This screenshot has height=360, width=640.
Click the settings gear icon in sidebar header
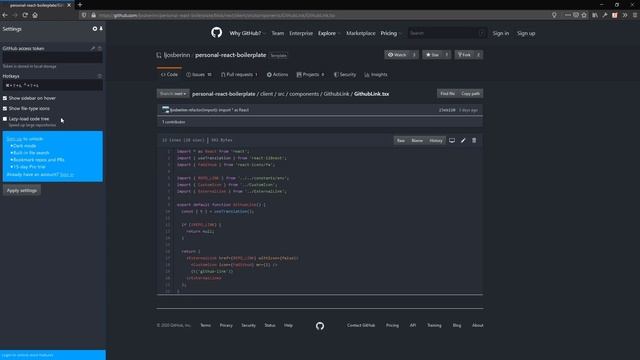pos(95,29)
